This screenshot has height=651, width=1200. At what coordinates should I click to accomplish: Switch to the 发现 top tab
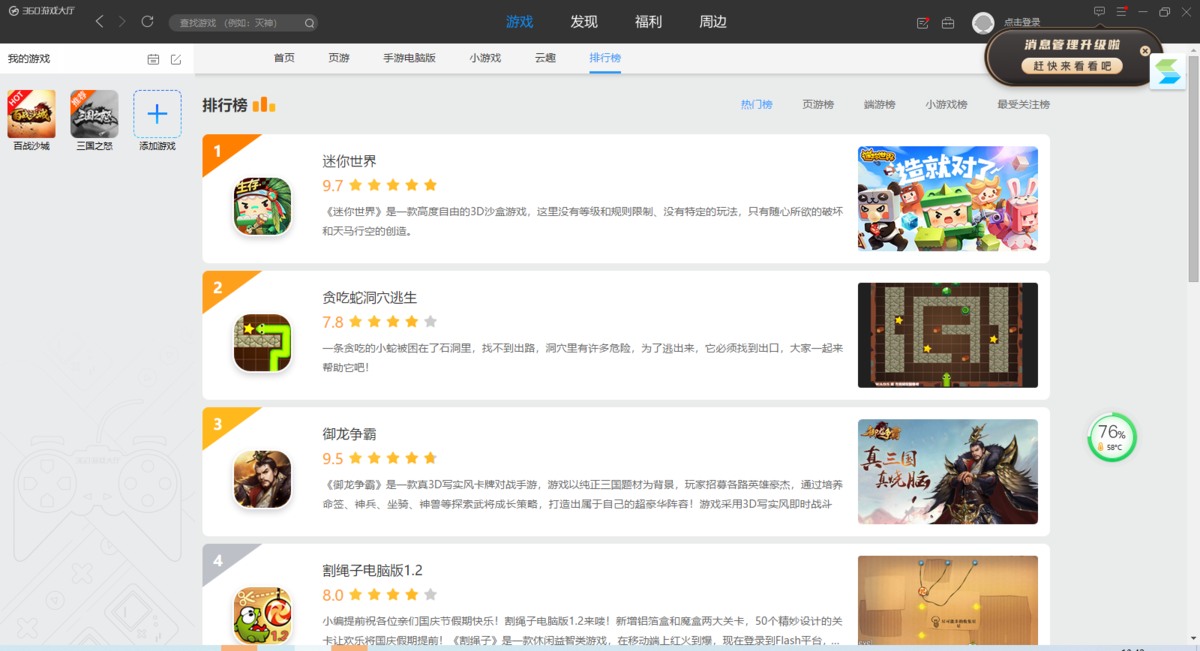click(584, 22)
